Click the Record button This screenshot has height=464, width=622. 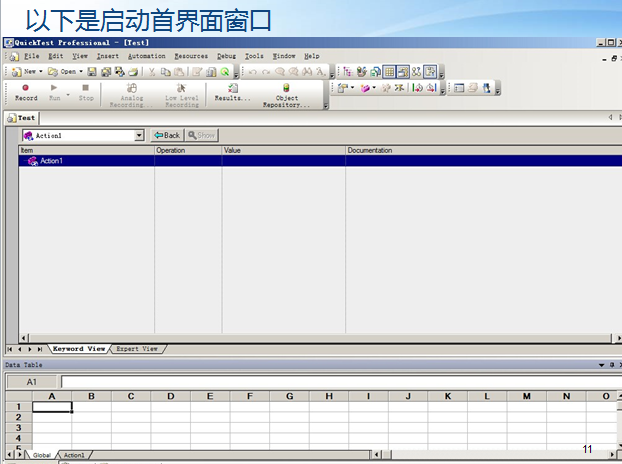[x=26, y=92]
